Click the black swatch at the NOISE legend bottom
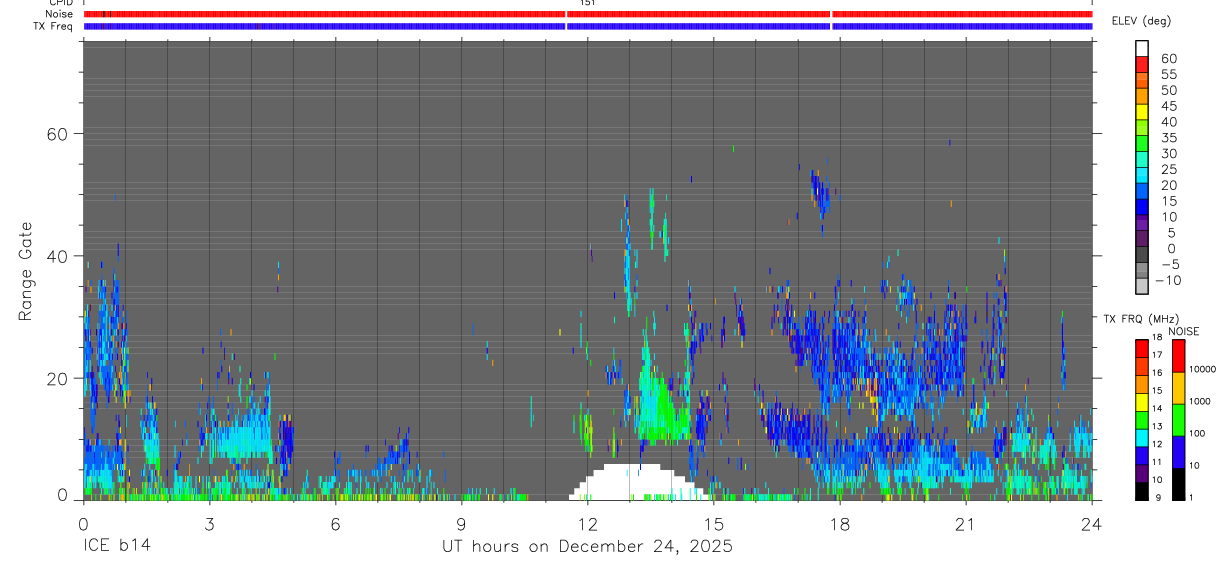 [x=1179, y=484]
